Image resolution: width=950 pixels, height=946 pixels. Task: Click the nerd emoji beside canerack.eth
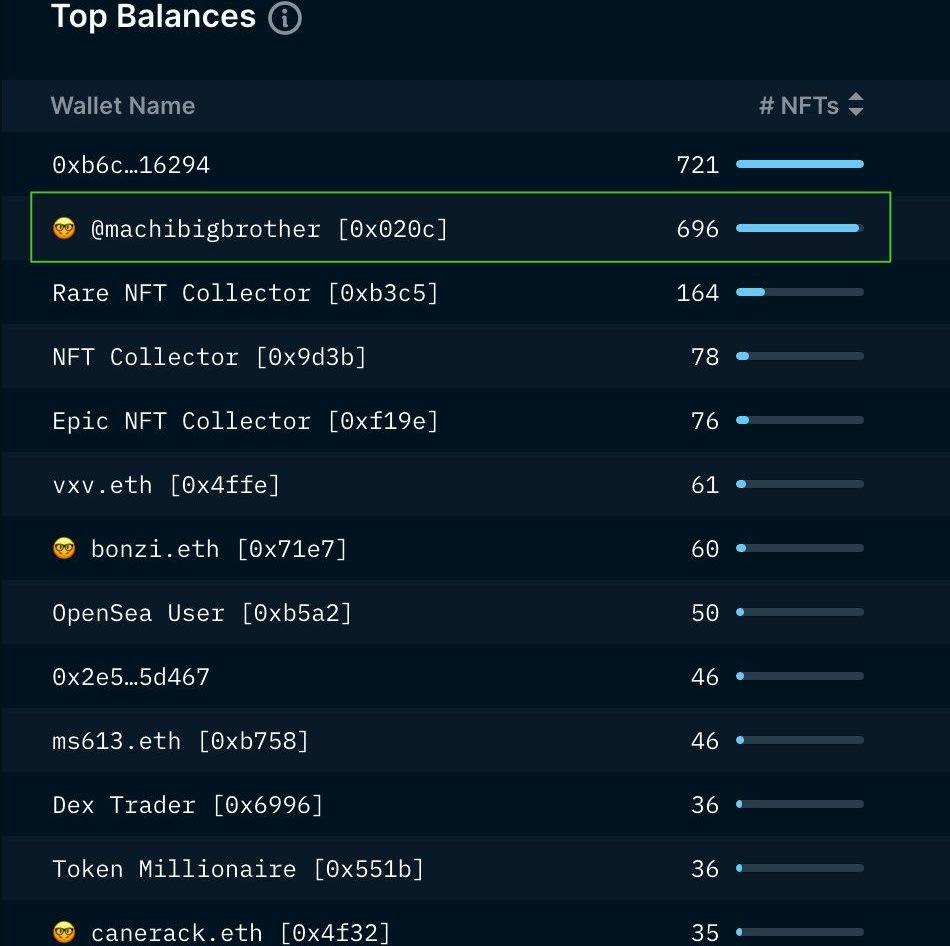64,932
